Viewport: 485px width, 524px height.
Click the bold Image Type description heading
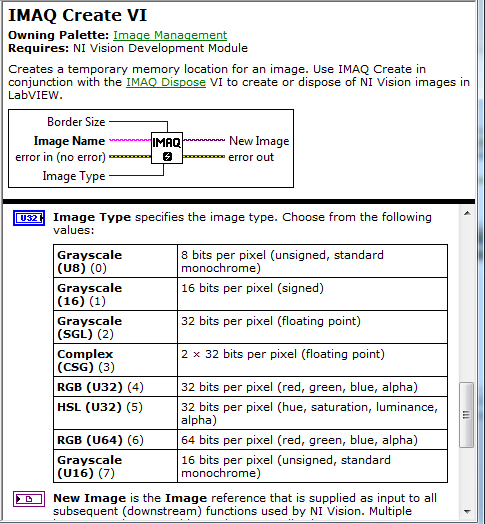[92, 217]
